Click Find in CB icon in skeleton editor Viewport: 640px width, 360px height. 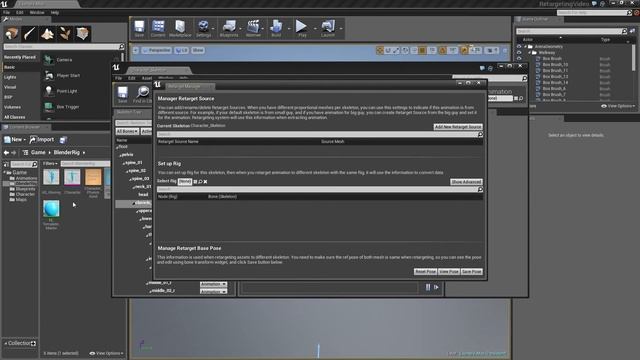[143, 94]
